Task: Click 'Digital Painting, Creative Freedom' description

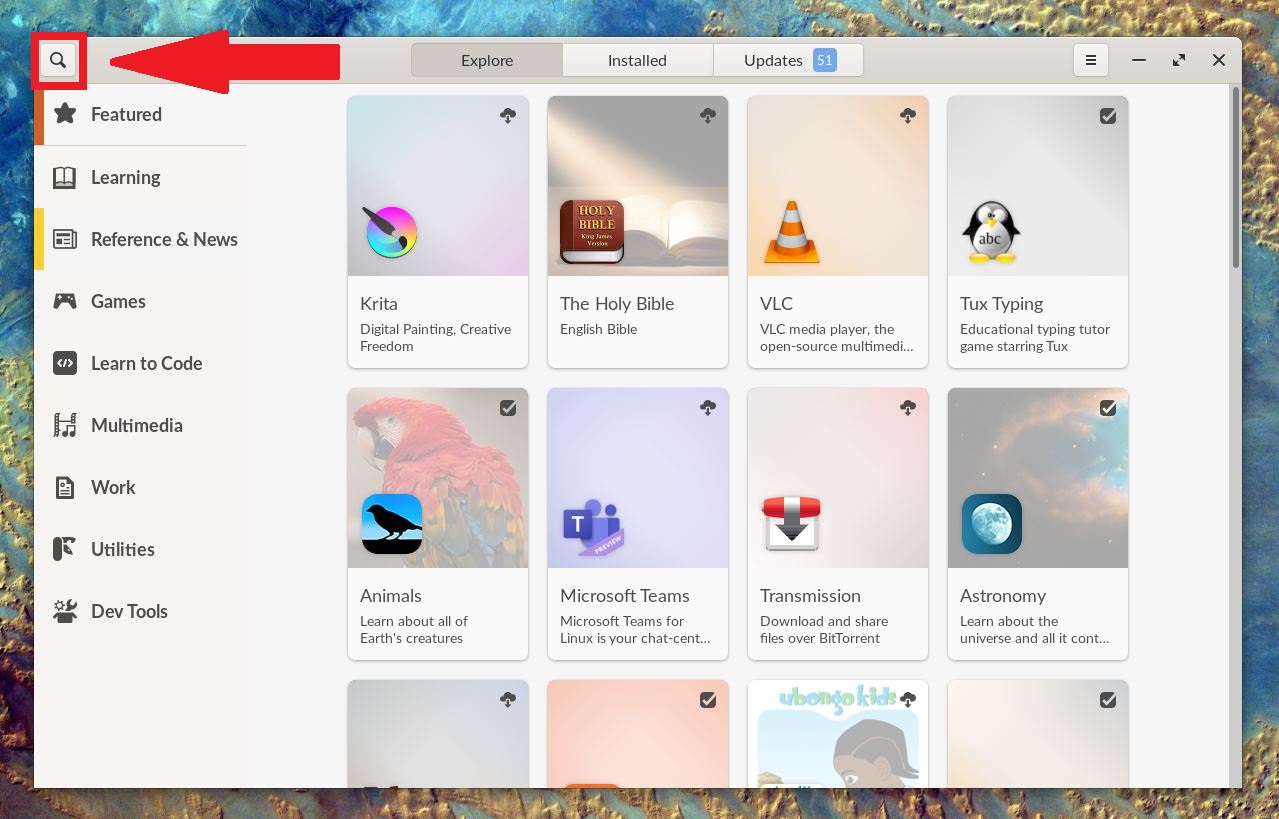Action: (x=435, y=338)
